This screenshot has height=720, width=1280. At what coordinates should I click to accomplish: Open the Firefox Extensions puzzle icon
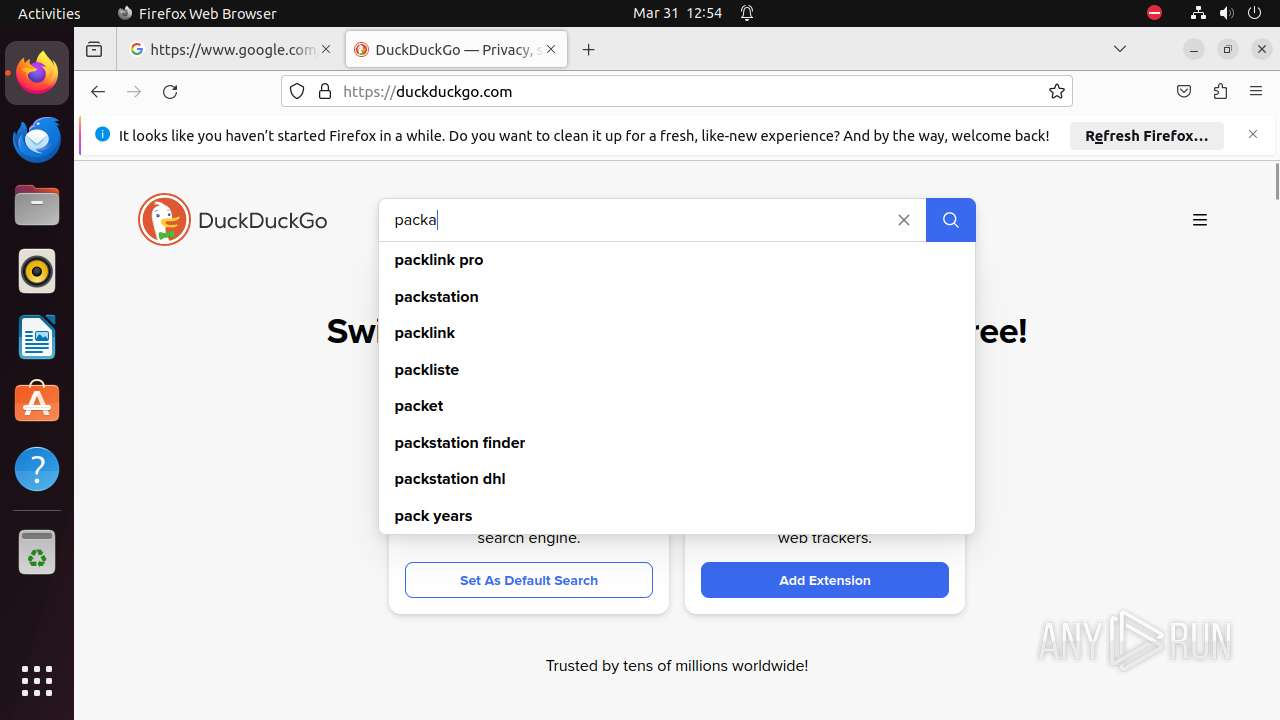pyautogui.click(x=1220, y=91)
